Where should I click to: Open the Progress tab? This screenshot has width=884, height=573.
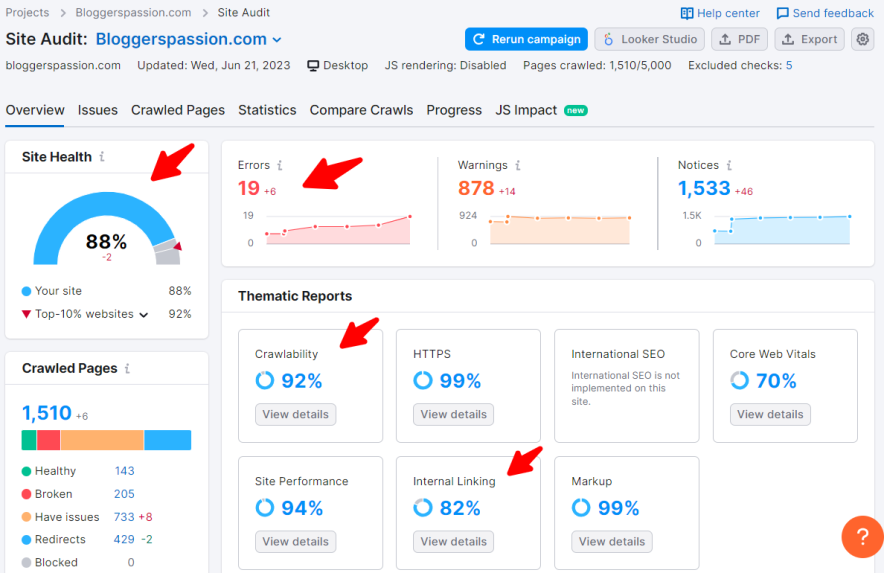click(454, 110)
